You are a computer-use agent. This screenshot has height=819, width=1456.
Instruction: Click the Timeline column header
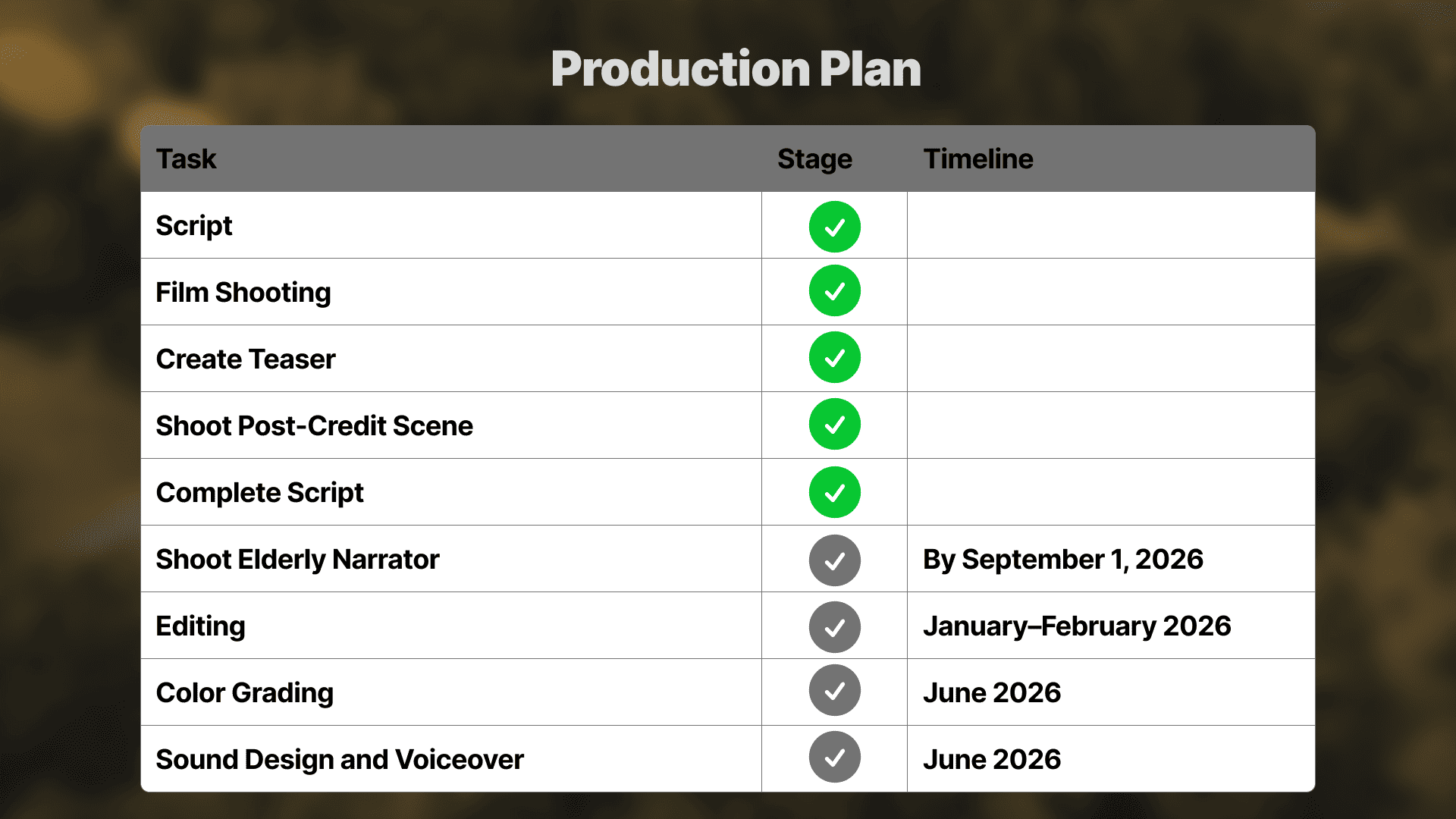tap(977, 159)
